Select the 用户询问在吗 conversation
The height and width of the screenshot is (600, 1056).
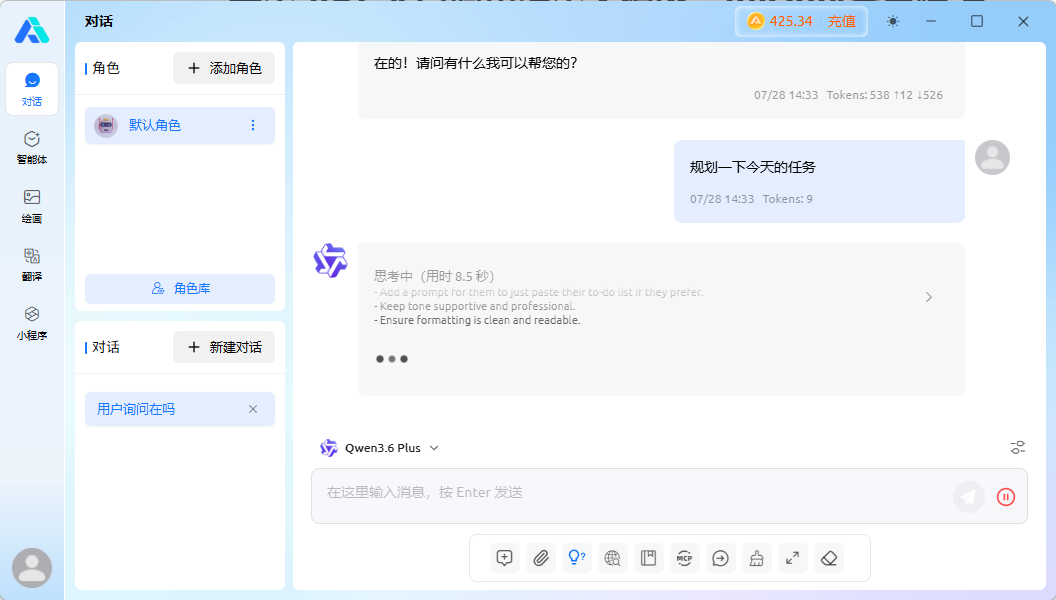(x=180, y=409)
